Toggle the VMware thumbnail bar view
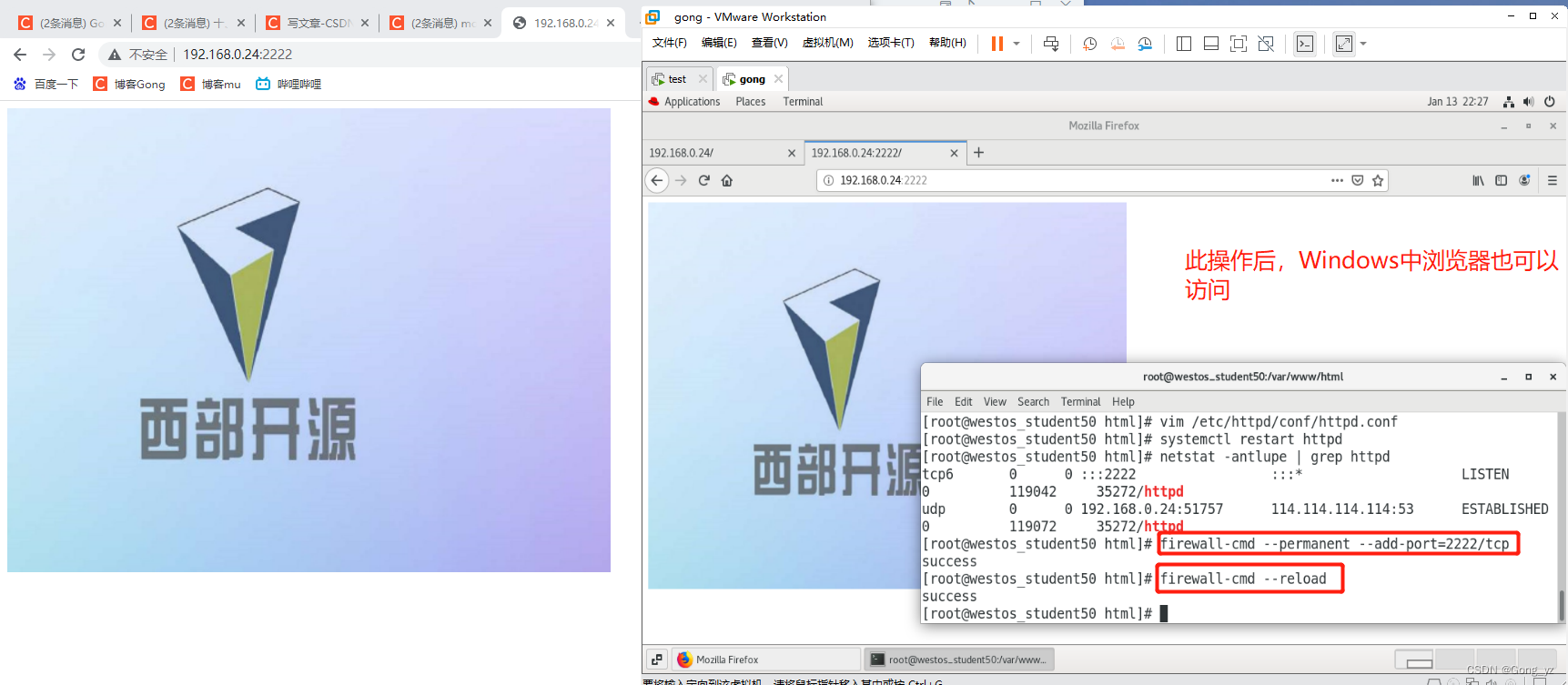 tap(1211, 44)
